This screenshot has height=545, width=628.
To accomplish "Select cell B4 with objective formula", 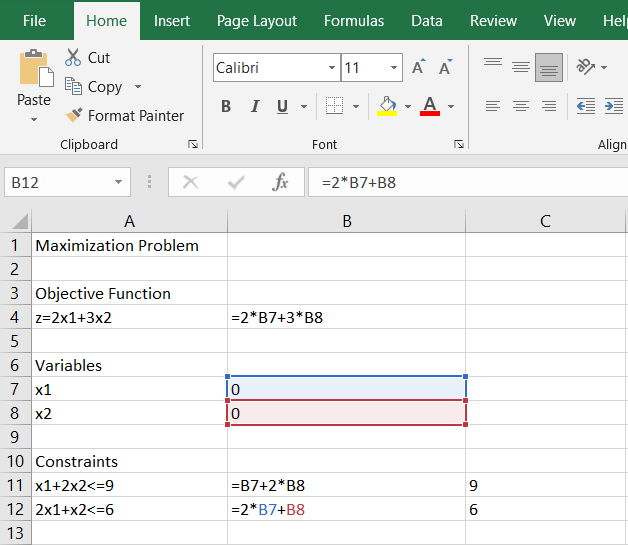I will 346,317.
